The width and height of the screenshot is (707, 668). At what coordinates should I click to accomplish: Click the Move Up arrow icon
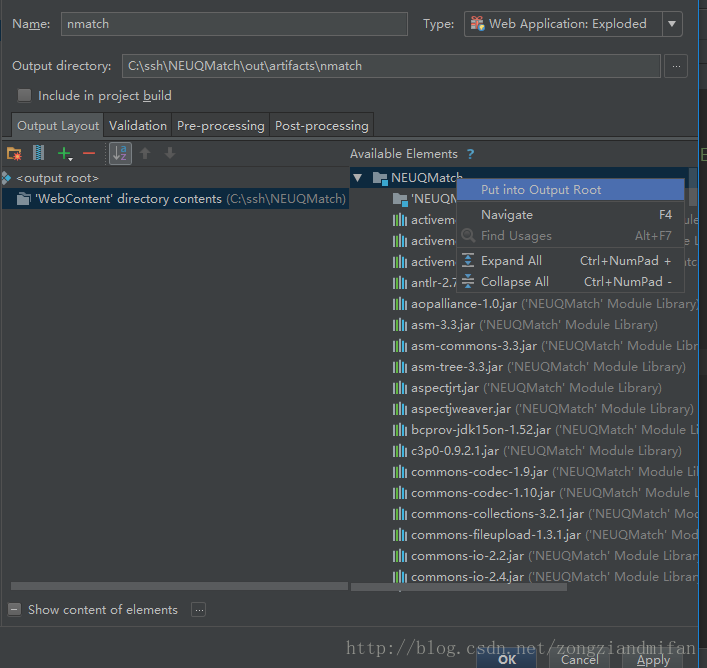coord(145,153)
